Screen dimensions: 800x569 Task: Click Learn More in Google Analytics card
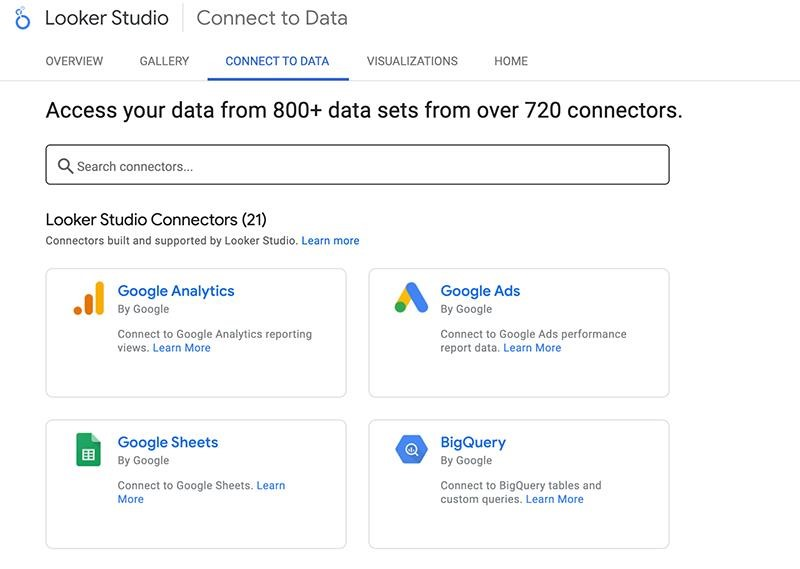point(182,348)
